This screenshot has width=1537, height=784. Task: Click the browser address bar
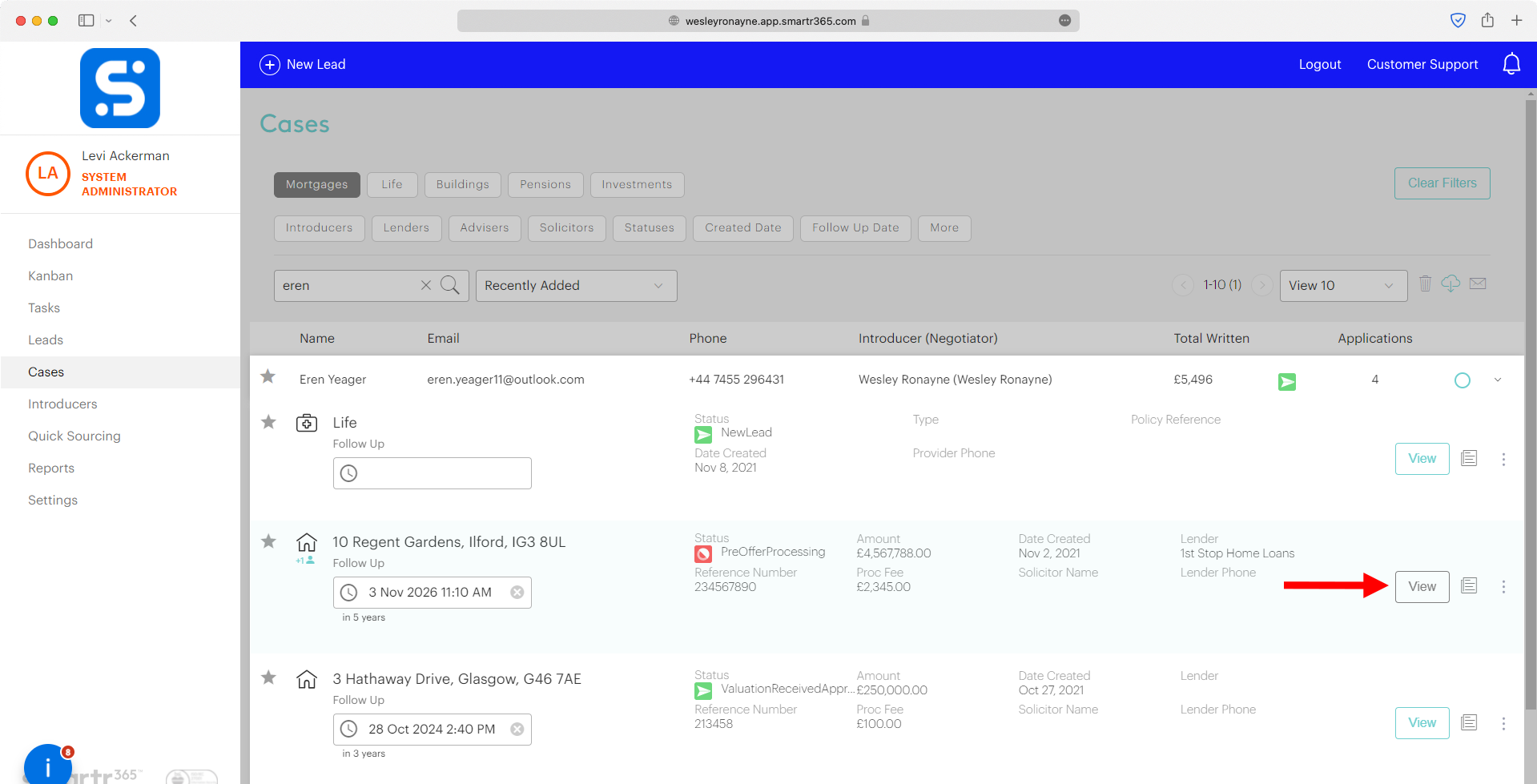(769, 21)
